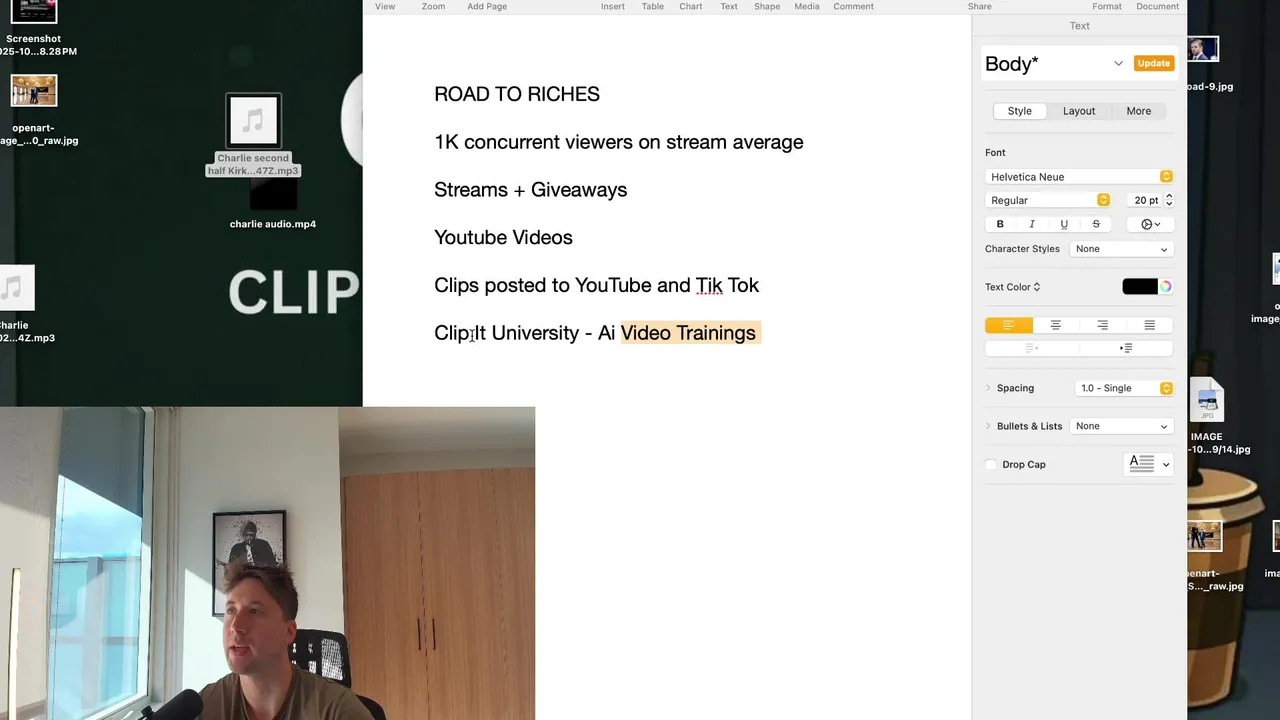Image resolution: width=1280 pixels, height=720 pixels.
Task: Click highlighted 'Video Trainings' text
Action: click(x=688, y=333)
